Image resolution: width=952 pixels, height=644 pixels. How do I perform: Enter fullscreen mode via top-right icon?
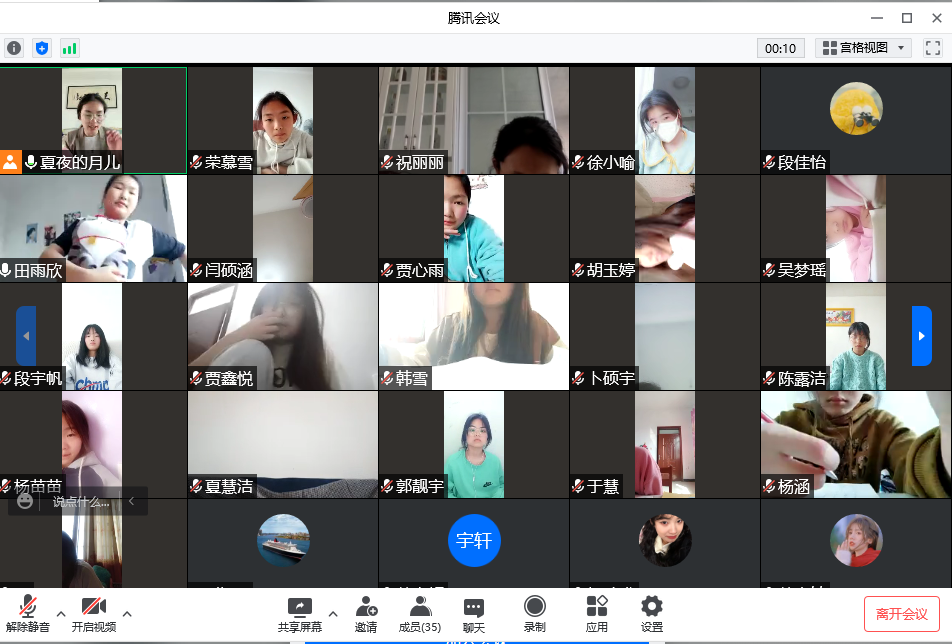[x=932, y=48]
